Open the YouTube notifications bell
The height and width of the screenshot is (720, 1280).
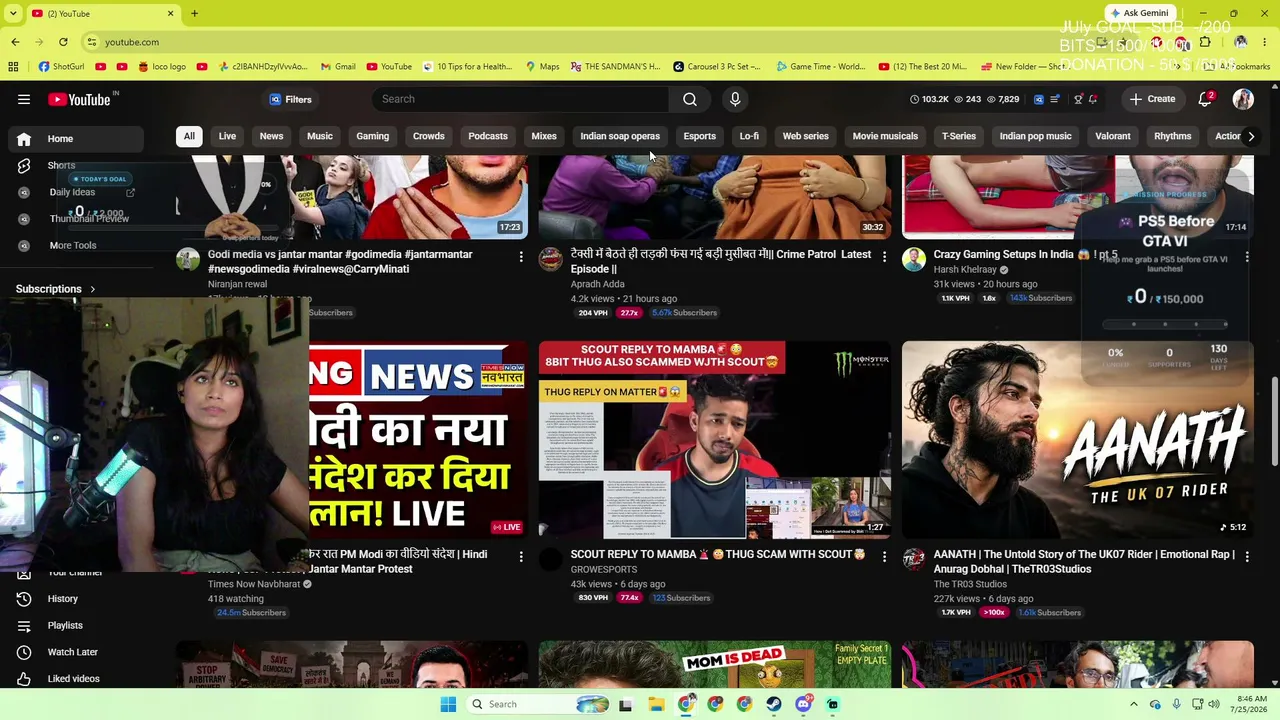tap(1206, 99)
